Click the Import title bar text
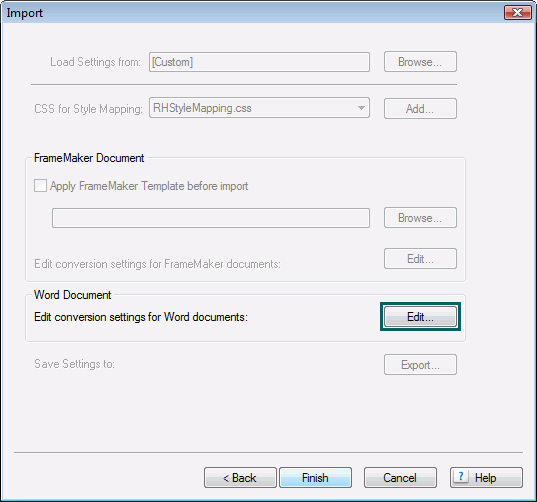This screenshot has width=537, height=502. (x=24, y=13)
